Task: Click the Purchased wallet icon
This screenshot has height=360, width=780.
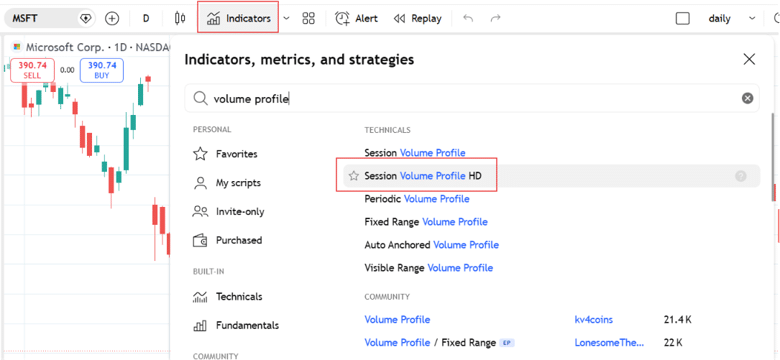Action: [x=200, y=240]
